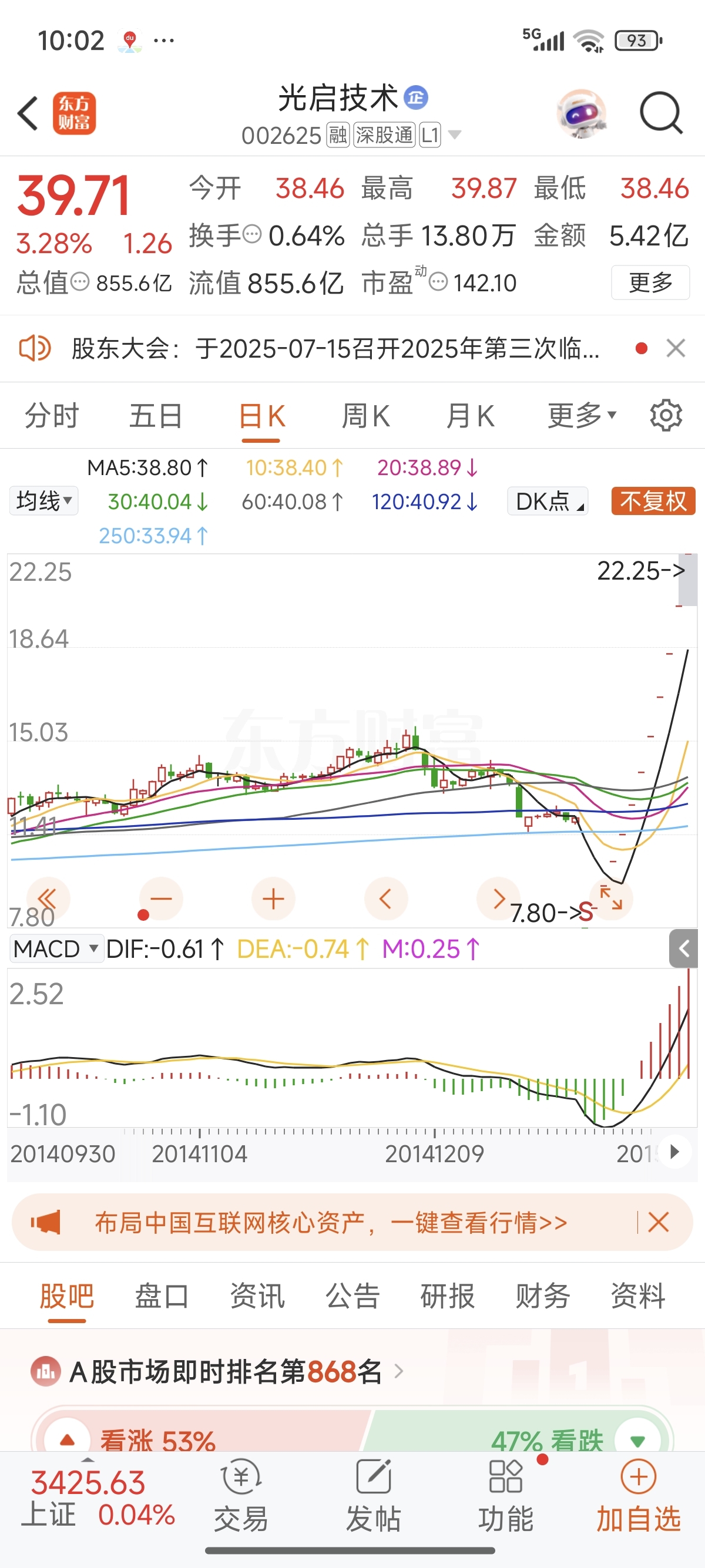Tap the chart's gray scroll handle at 22.25
Screen dimensions: 705x1568
(687, 581)
